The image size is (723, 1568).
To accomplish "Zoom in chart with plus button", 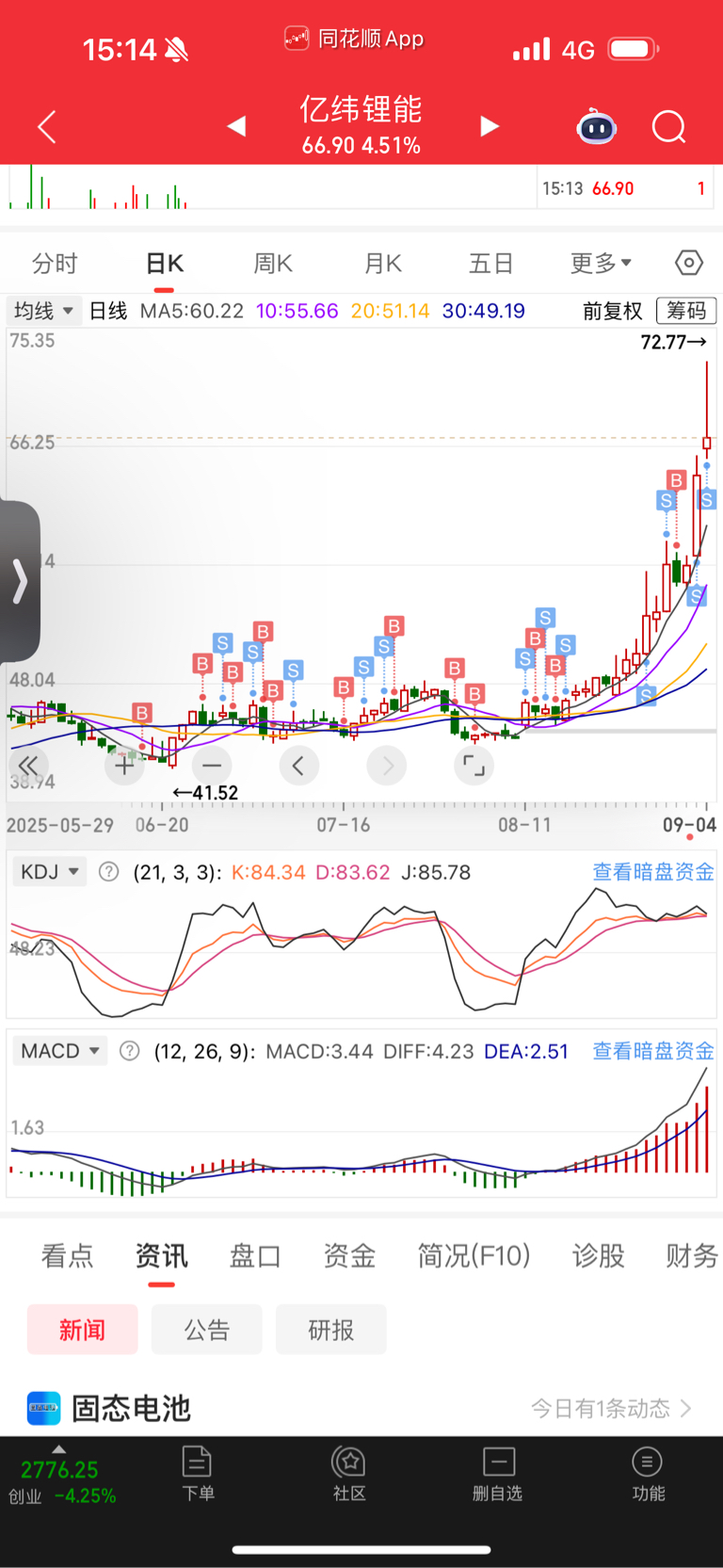I will [124, 766].
